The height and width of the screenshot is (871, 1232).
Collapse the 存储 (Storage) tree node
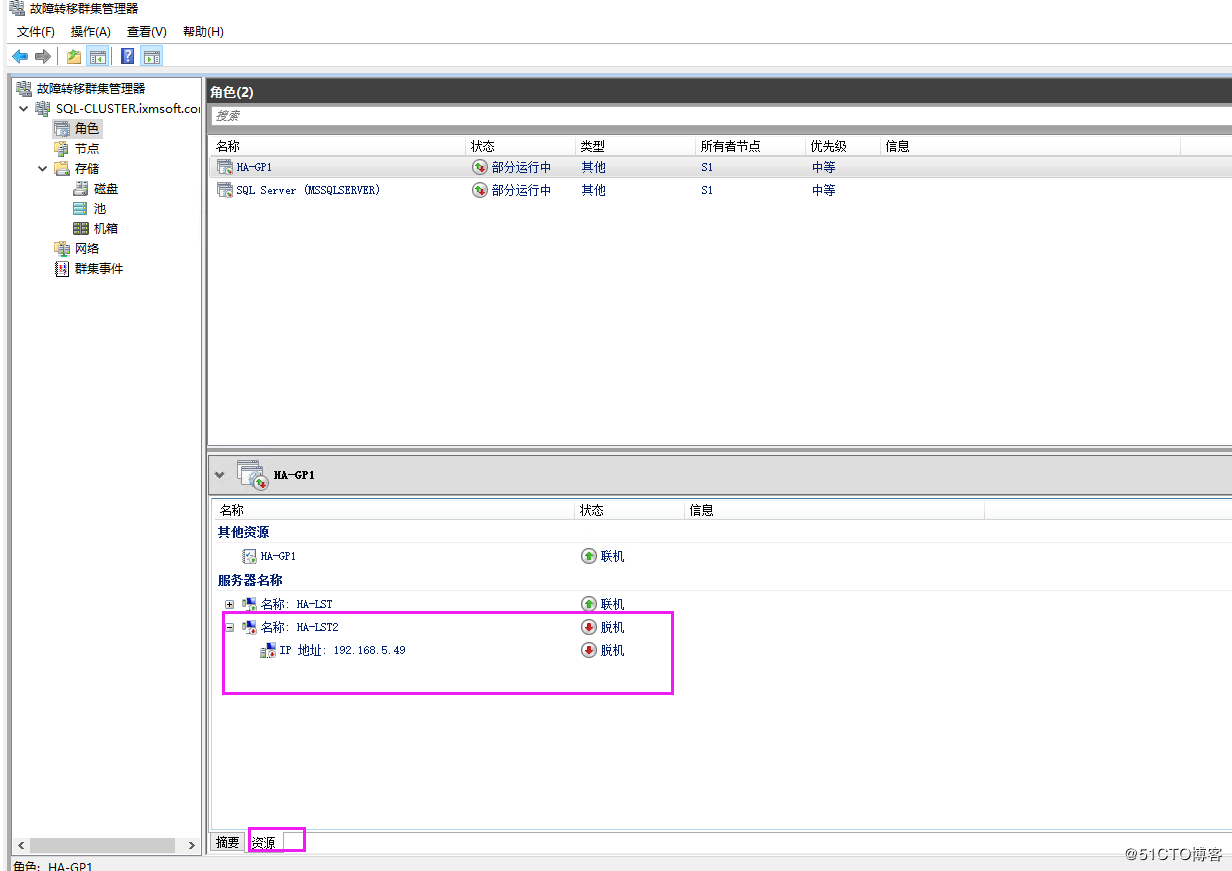41,168
